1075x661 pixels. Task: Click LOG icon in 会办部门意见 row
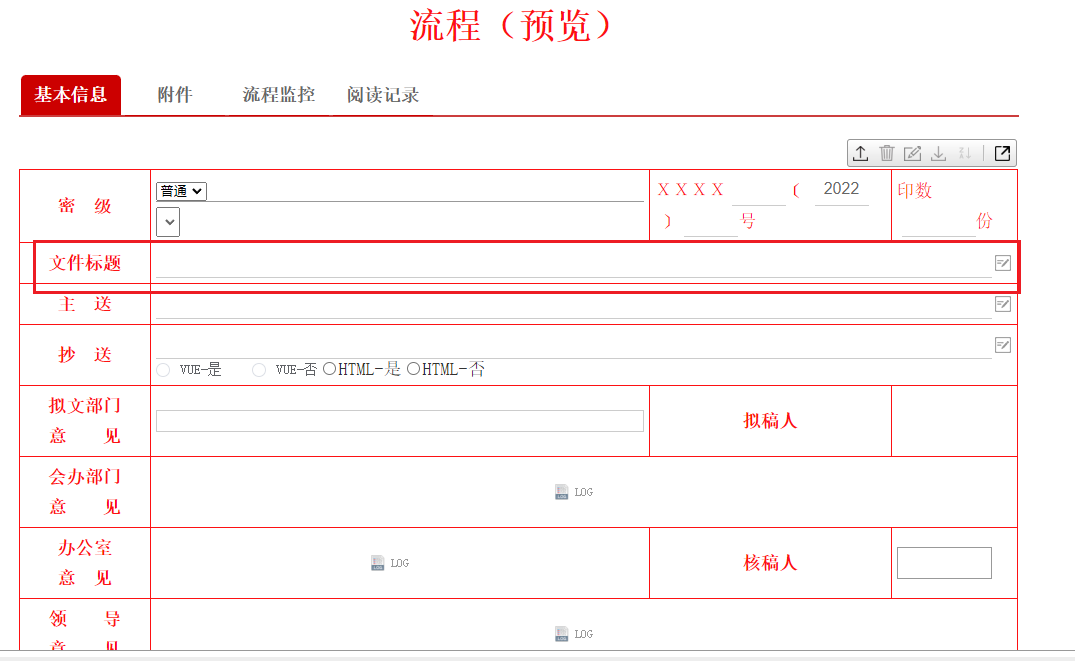coord(561,492)
